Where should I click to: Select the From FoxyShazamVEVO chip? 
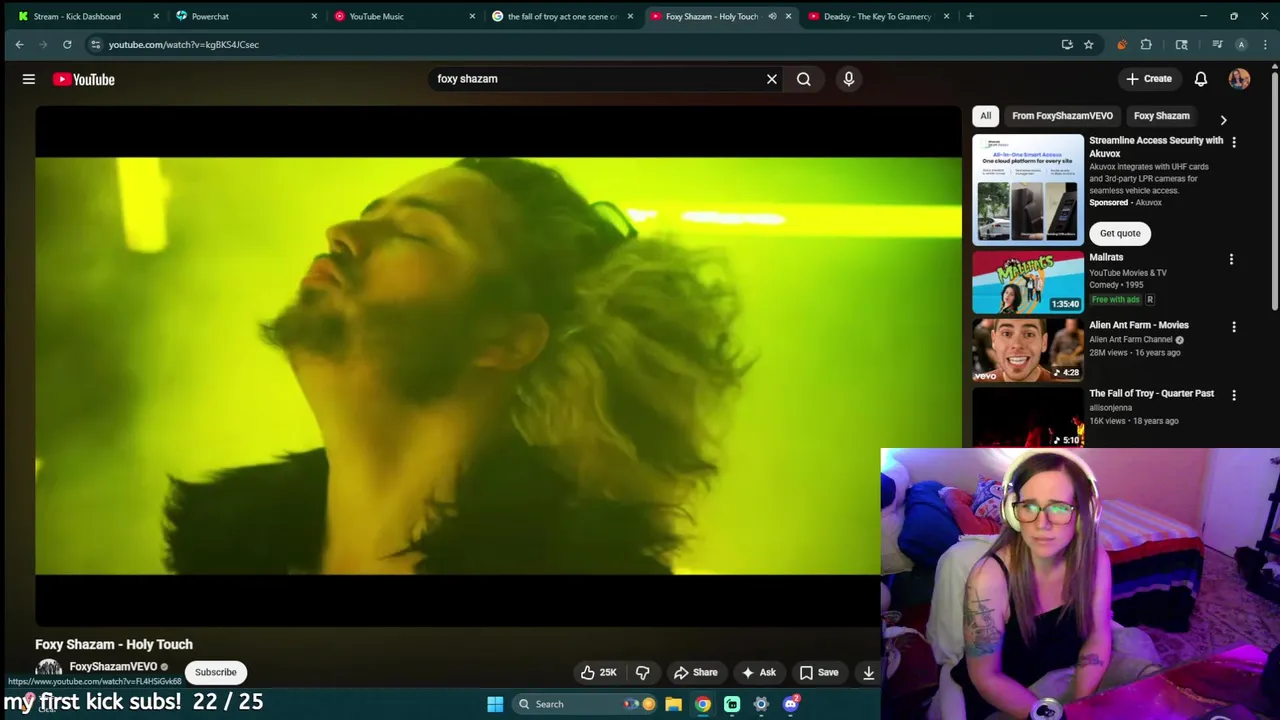(x=1062, y=116)
